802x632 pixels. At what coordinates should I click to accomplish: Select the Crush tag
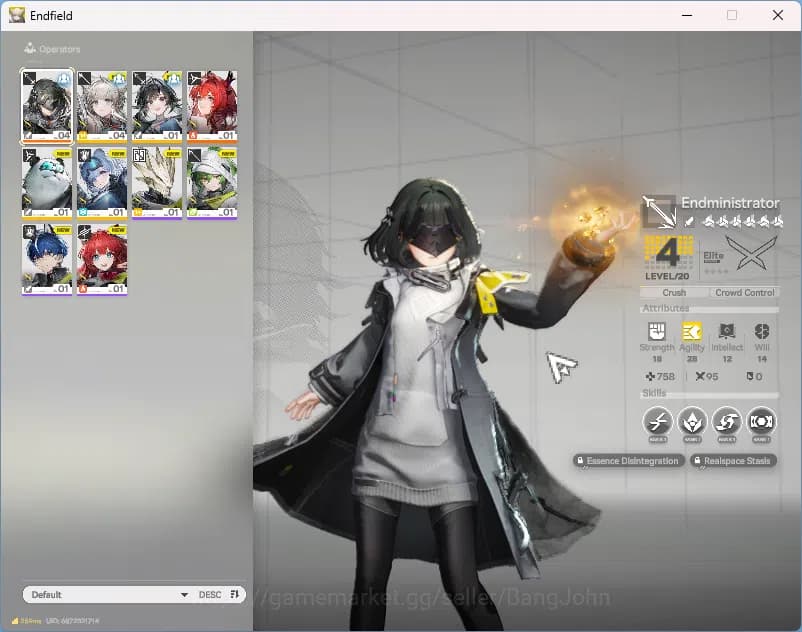pos(674,293)
